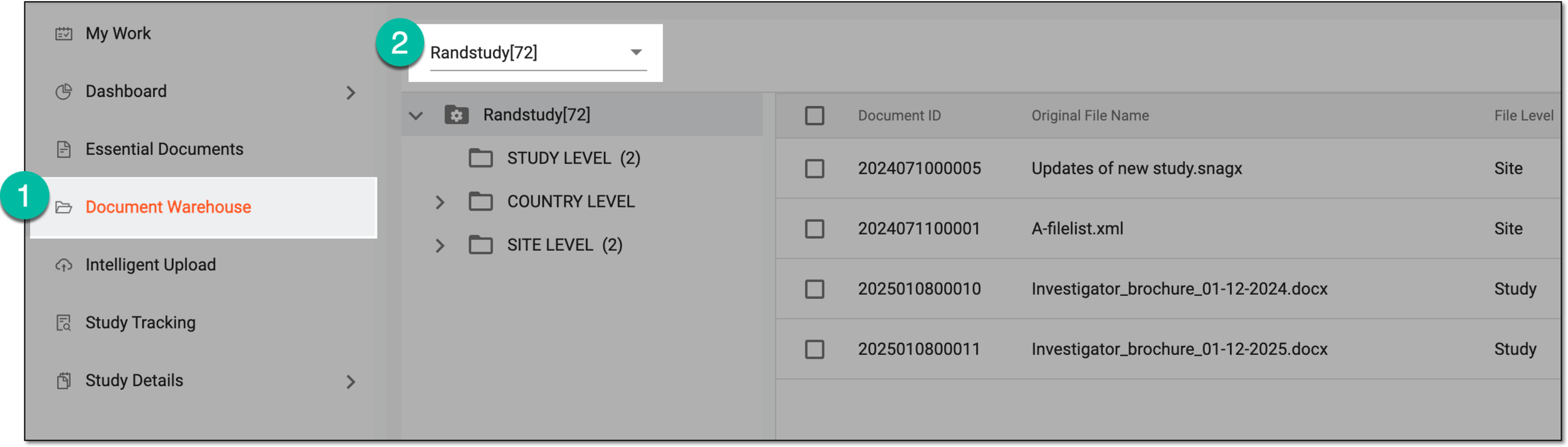Click the Intelligent Upload cloud icon
This screenshot has height=447, width=1568.
pyautogui.click(x=64, y=265)
